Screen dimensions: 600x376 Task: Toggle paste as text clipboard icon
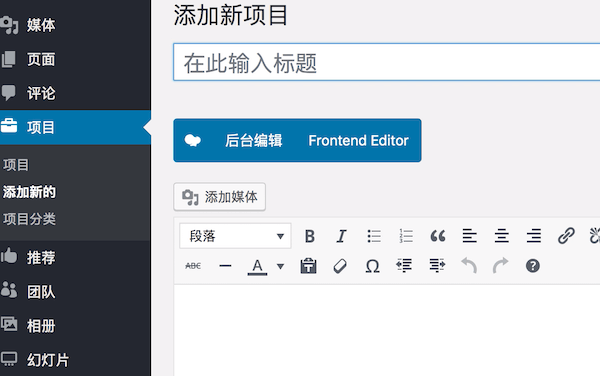[308, 266]
